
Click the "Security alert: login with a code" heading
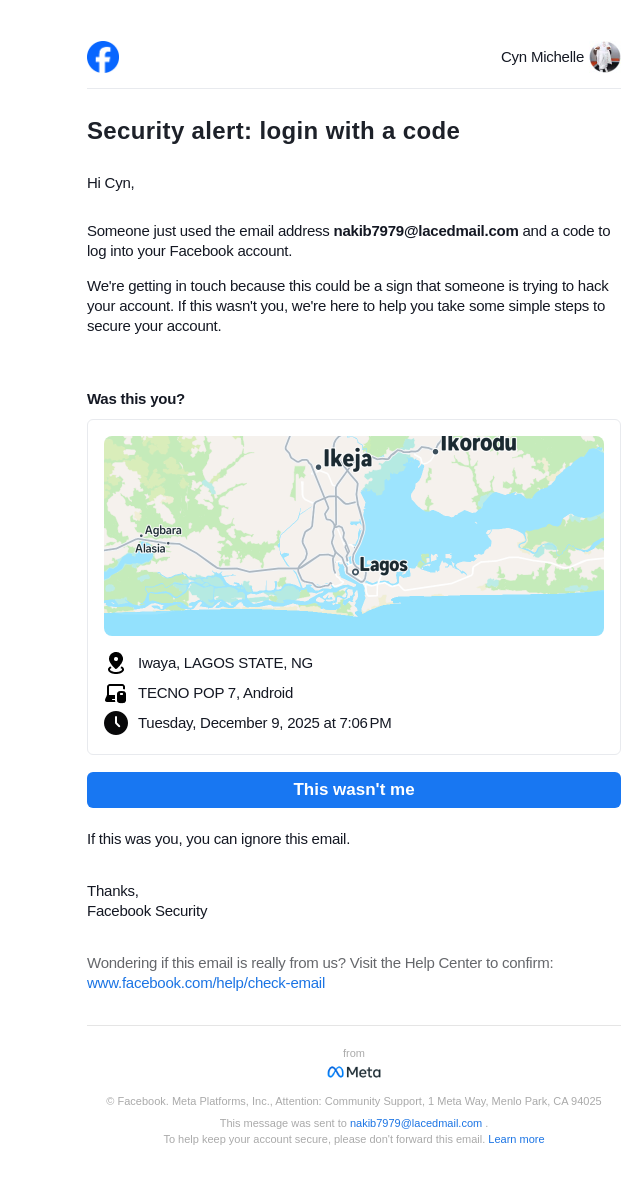point(273,131)
